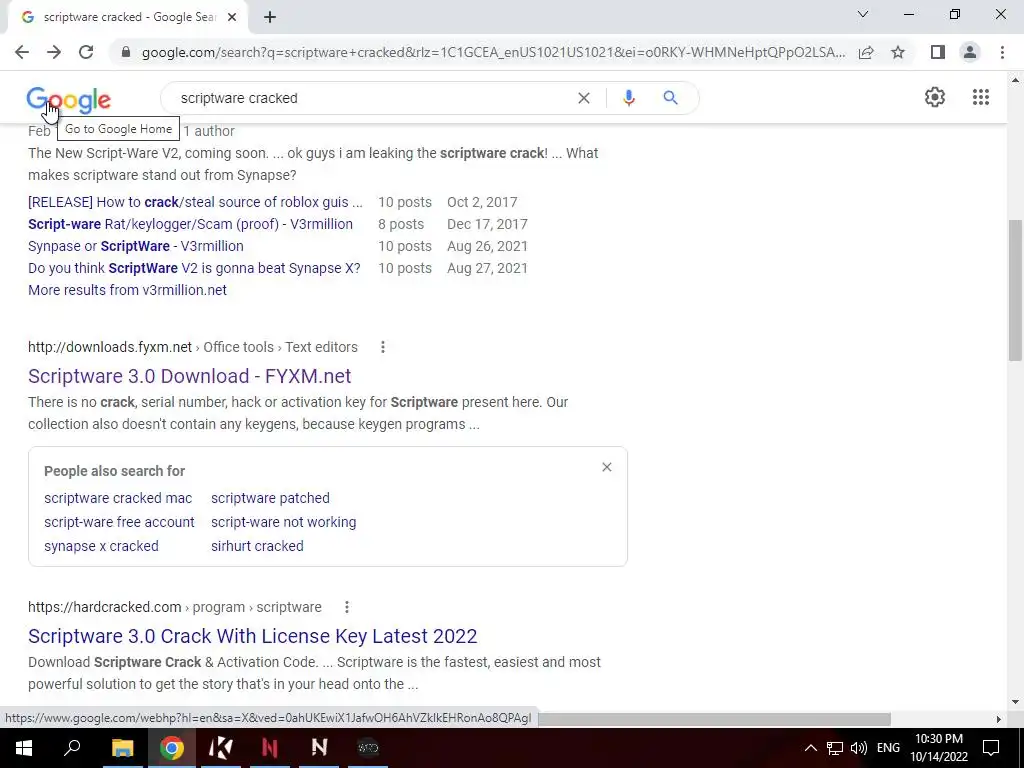This screenshot has height=768, width=1024.
Task: Click the search query input field
Action: coord(372,98)
